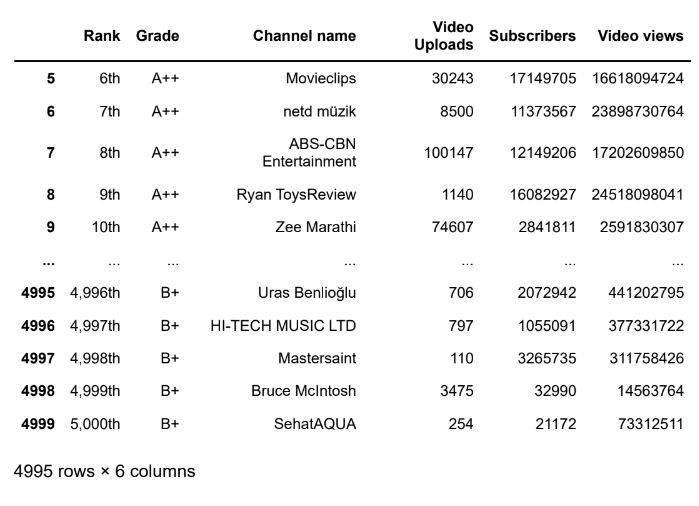Click subscribers value 3265735 for Mastersaint
The width and height of the screenshot is (699, 506).
pyautogui.click(x=547, y=358)
